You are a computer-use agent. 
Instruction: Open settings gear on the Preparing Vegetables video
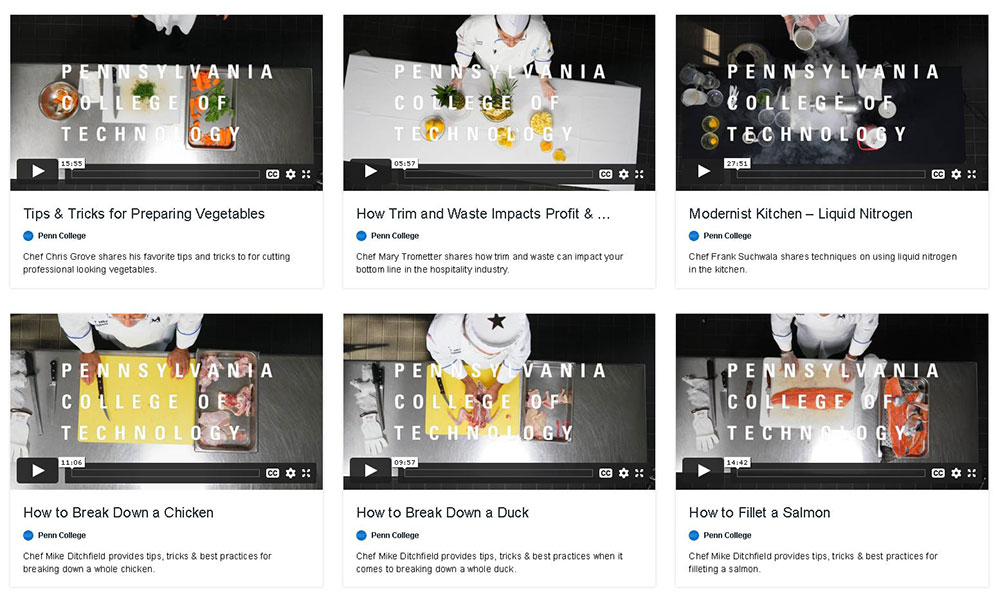[291, 174]
